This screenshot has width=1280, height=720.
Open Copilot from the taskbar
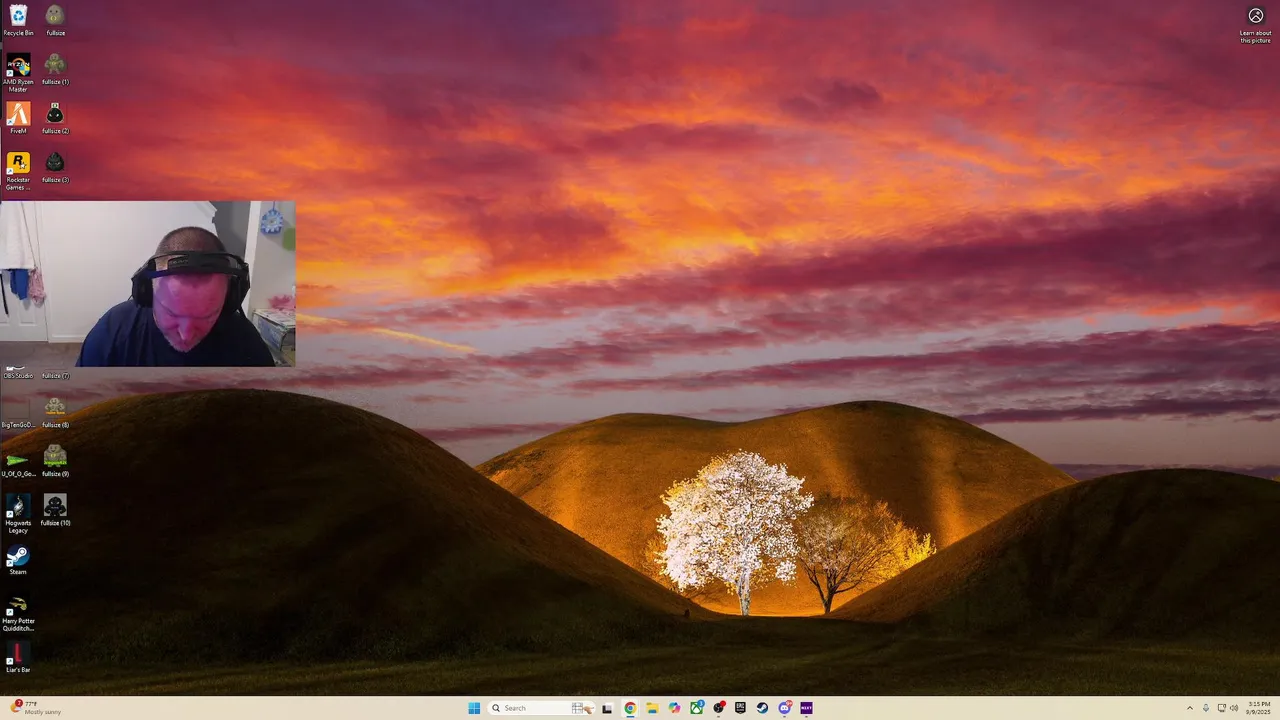pos(674,708)
